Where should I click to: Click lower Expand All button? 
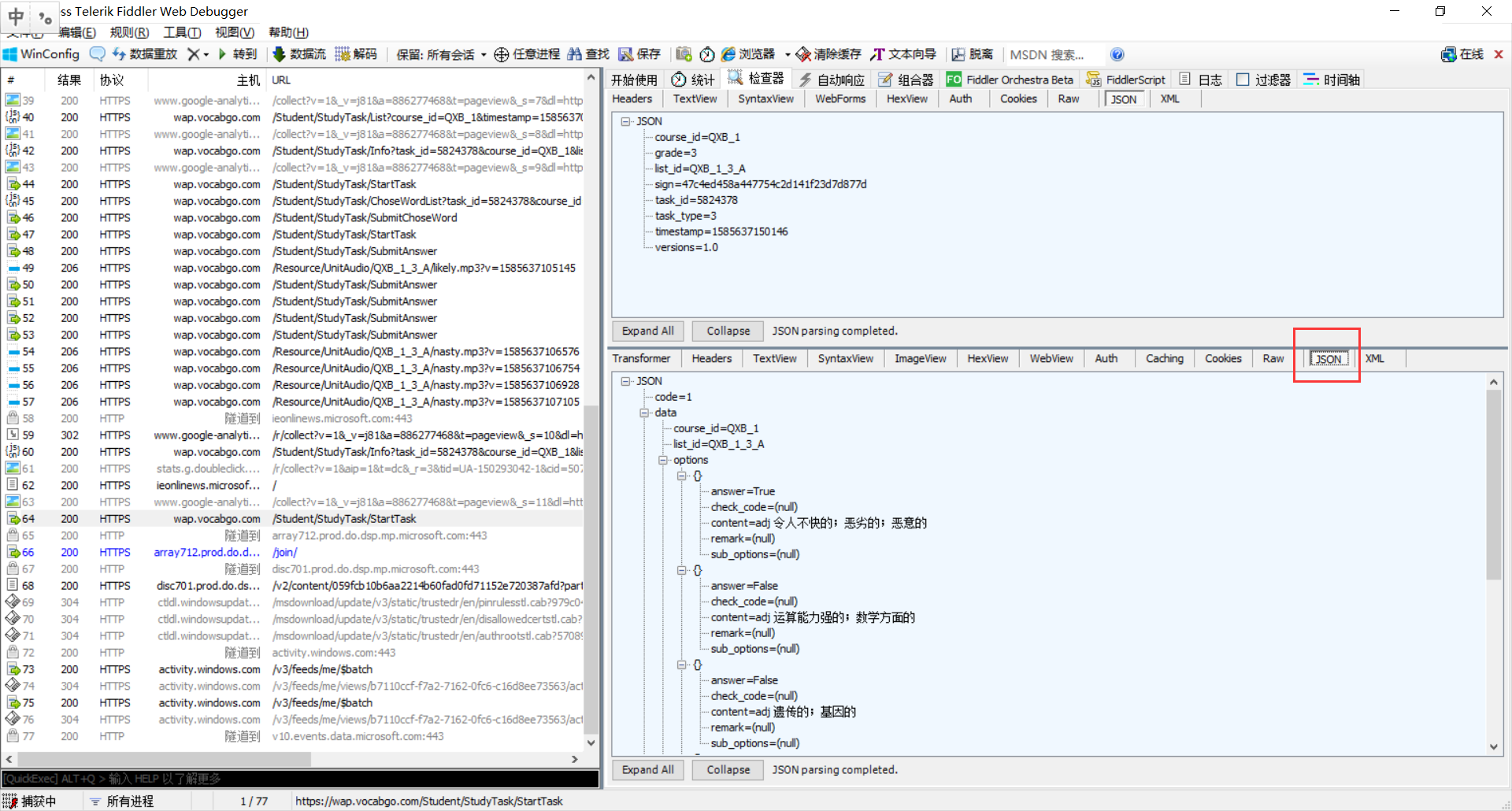click(648, 770)
